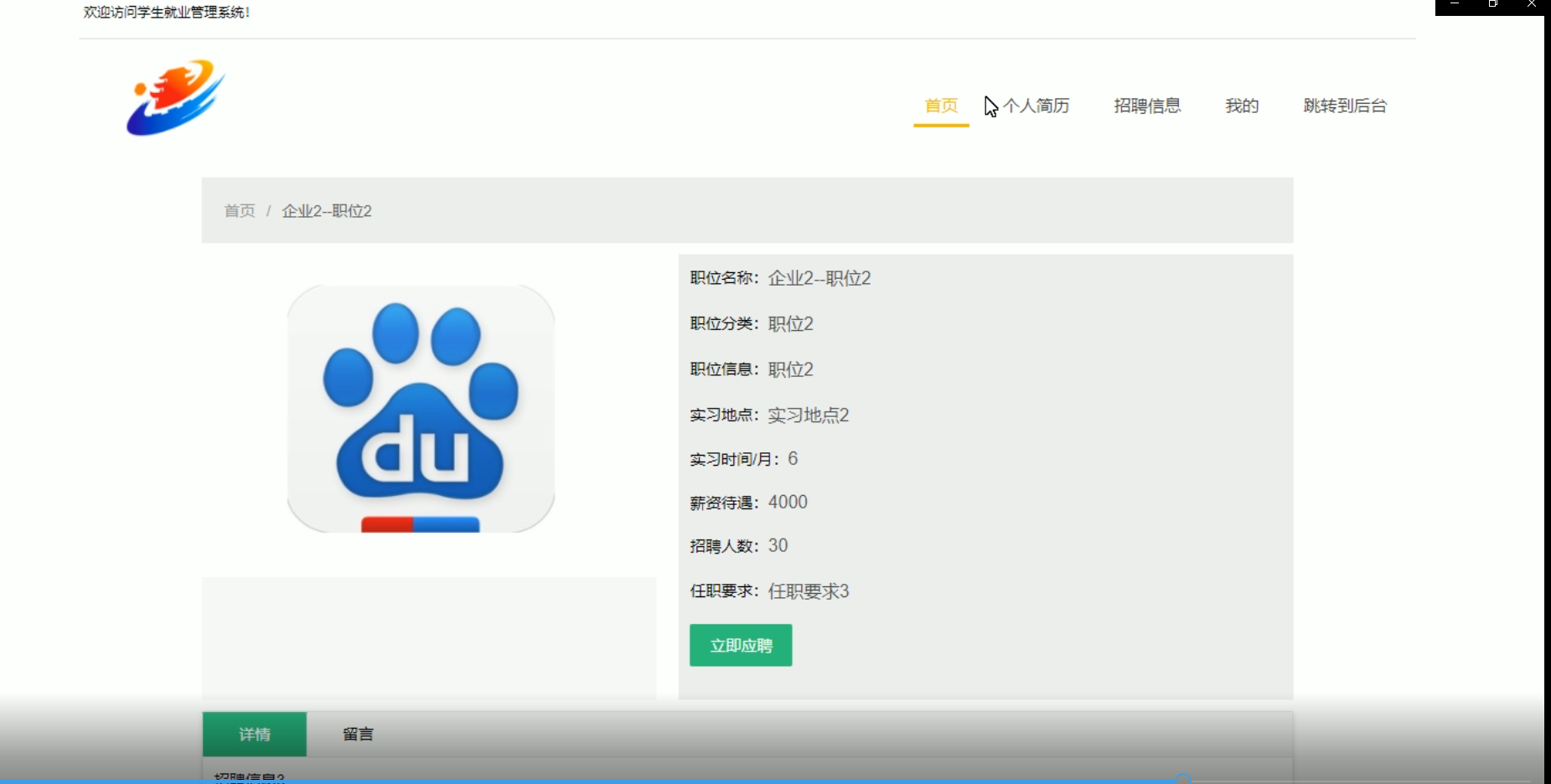
Task: Click the 任职要求3 text
Action: point(809,591)
